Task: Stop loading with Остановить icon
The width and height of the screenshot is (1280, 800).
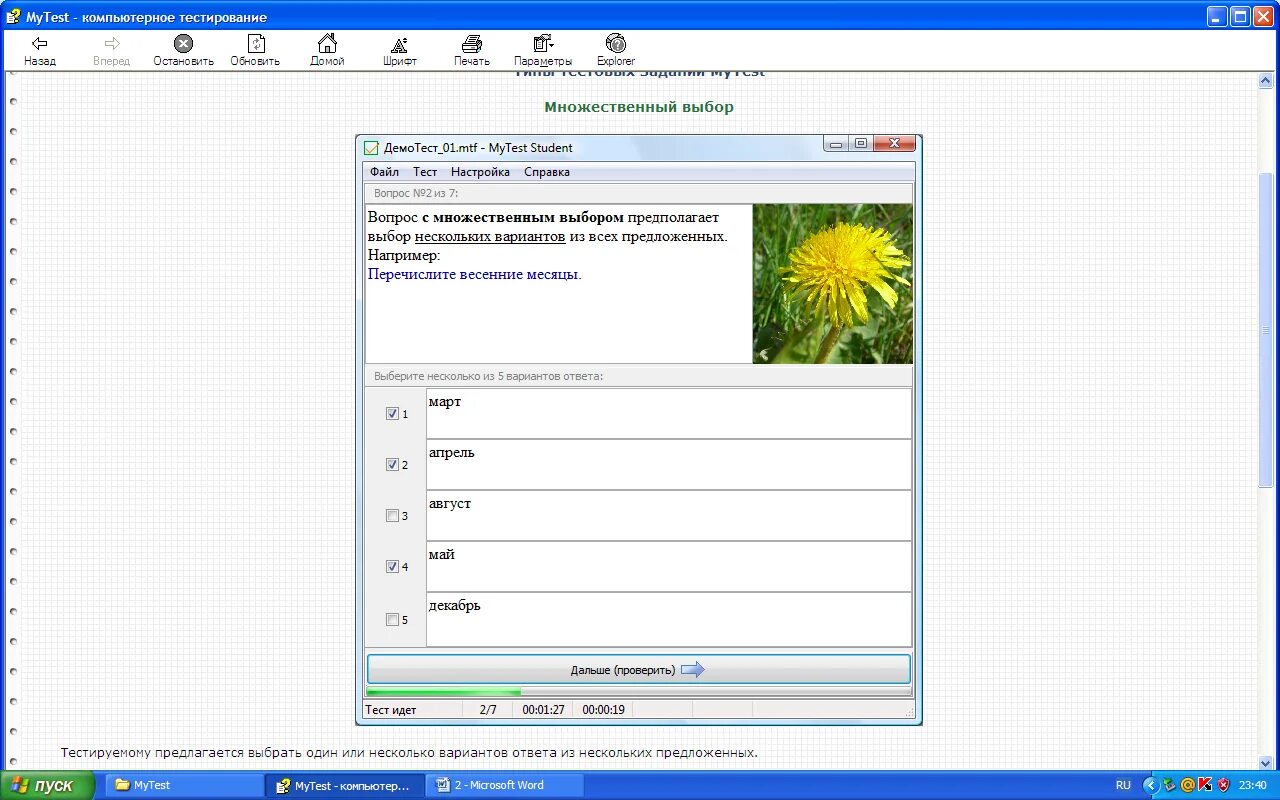Action: 183,43
